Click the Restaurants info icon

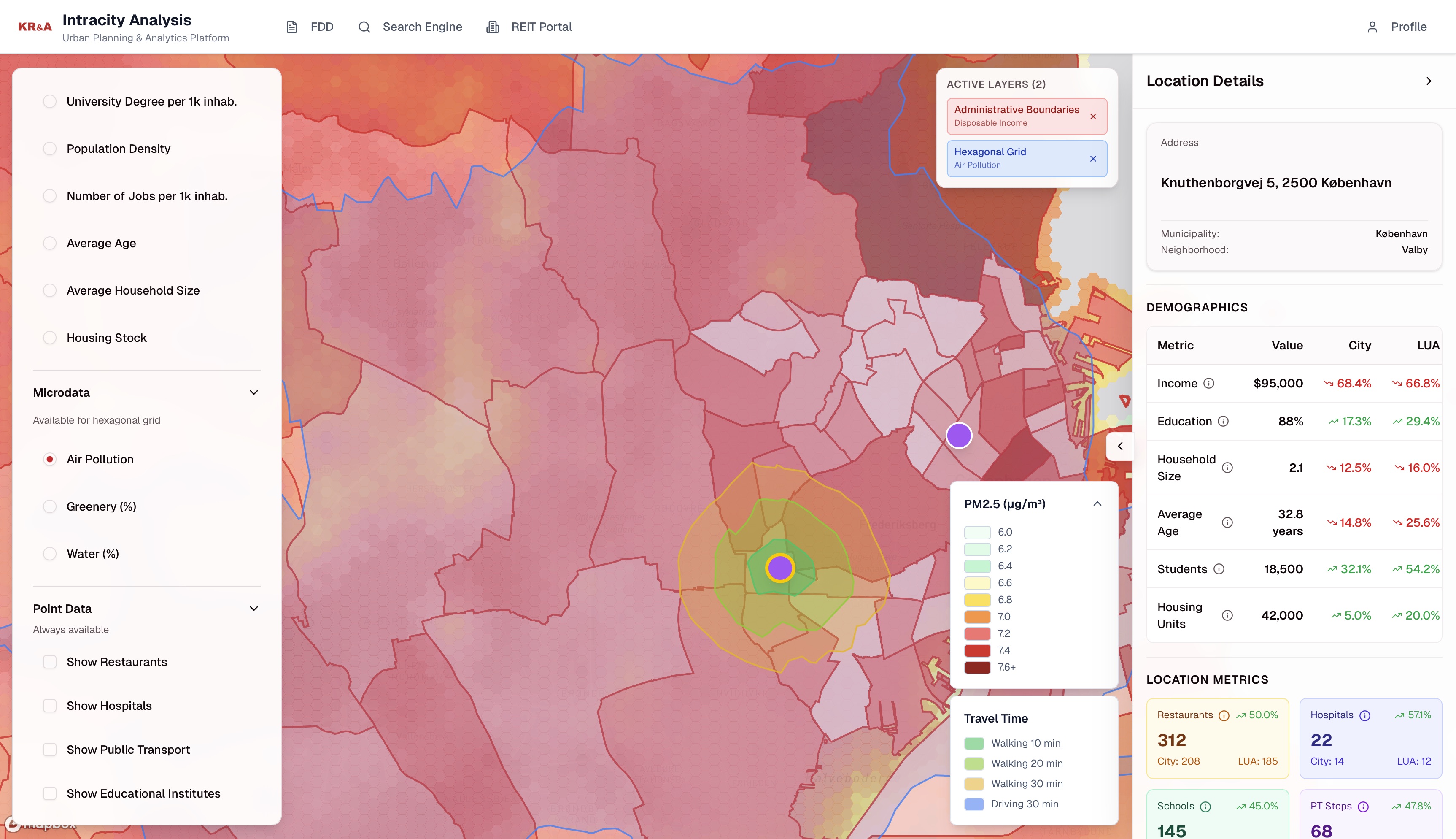(x=1224, y=716)
